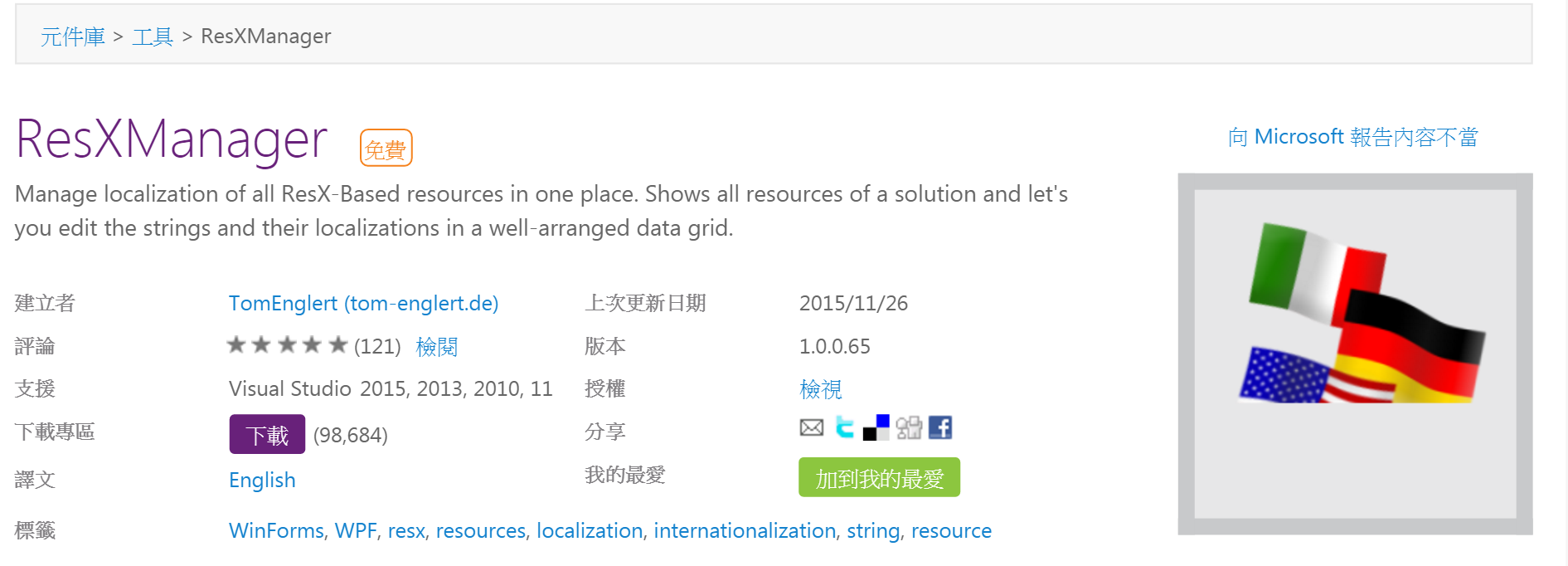Click the 下載專區 label
Screen dimensions: 1568x566
tap(55, 432)
